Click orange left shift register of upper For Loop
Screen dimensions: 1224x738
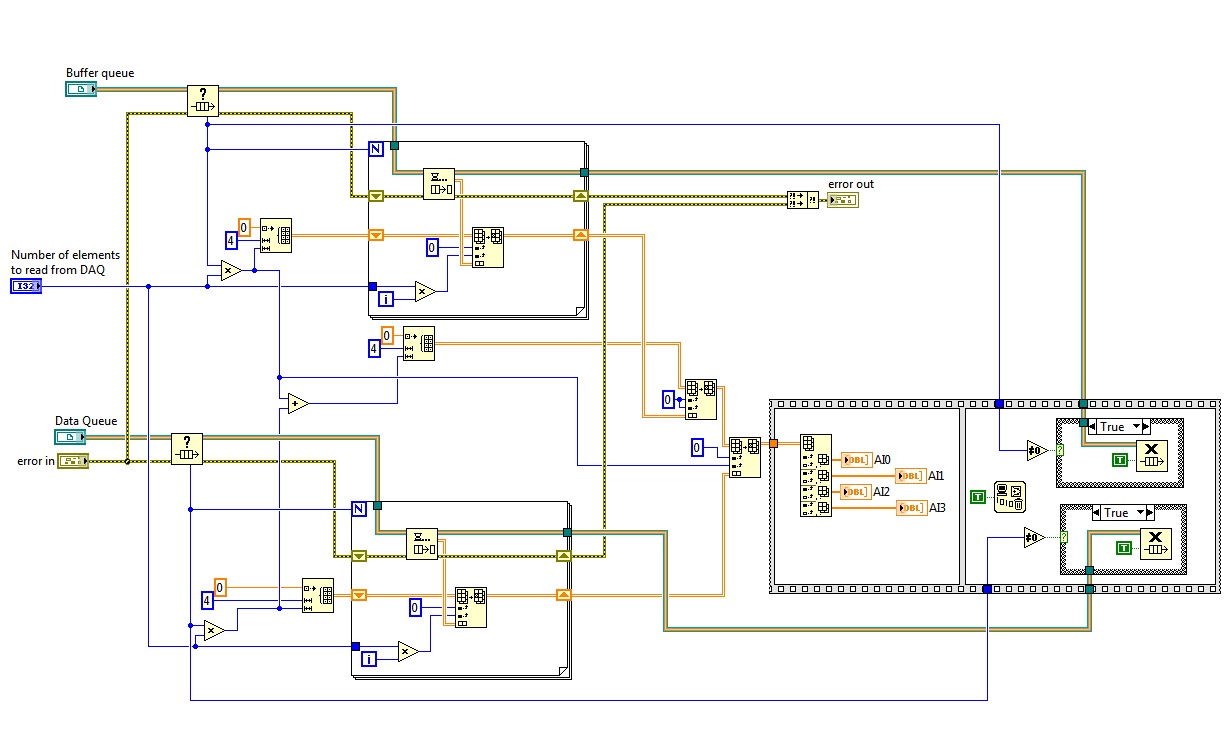pyautogui.click(x=376, y=235)
